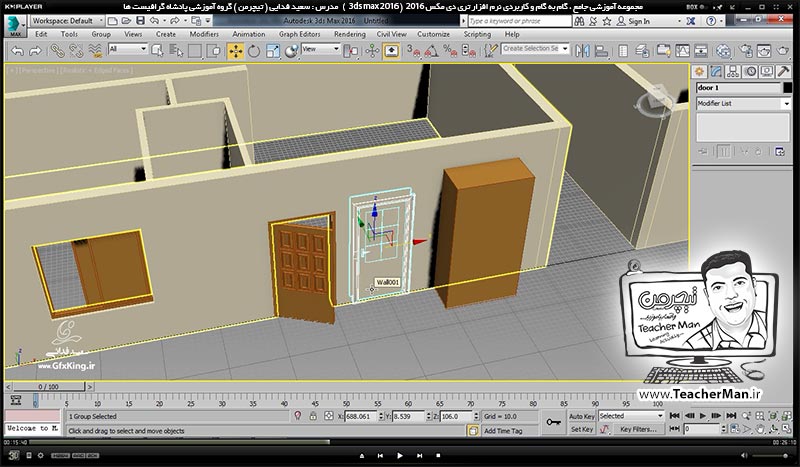Open the Rendering menu
Screen dimensions: 800x467
click(349, 34)
